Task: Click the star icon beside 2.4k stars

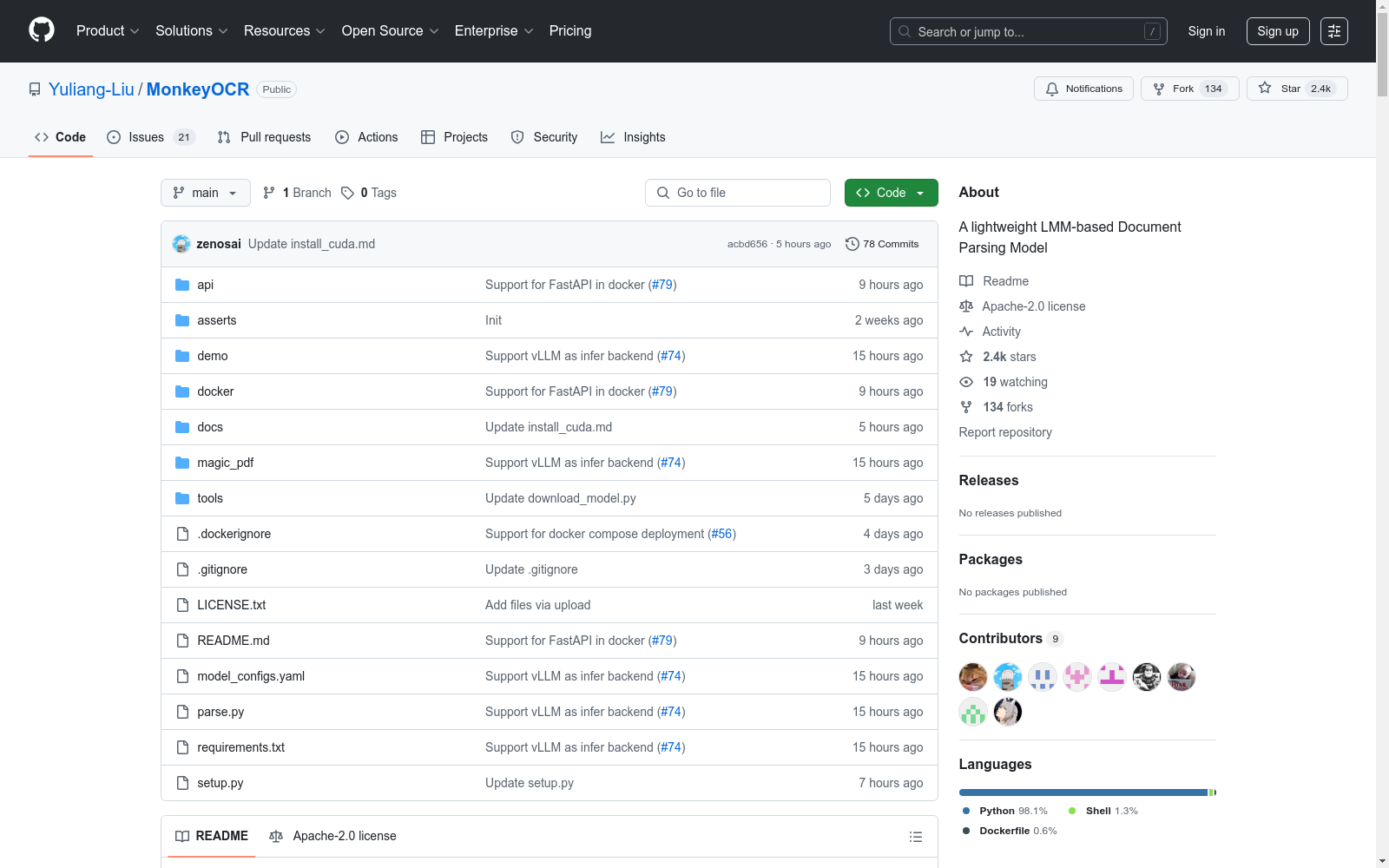Action: 966,357
